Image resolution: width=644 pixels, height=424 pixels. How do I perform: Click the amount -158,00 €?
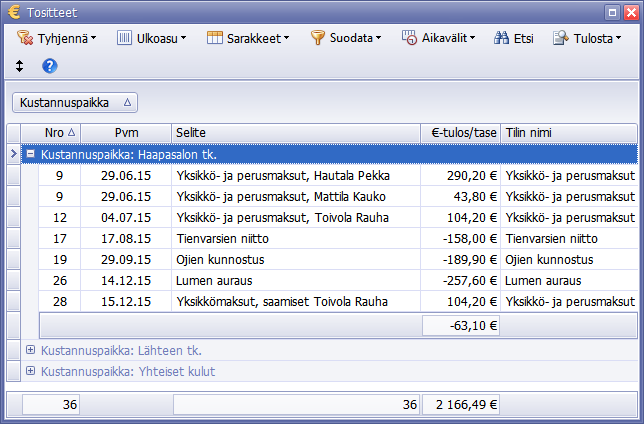(x=470, y=239)
